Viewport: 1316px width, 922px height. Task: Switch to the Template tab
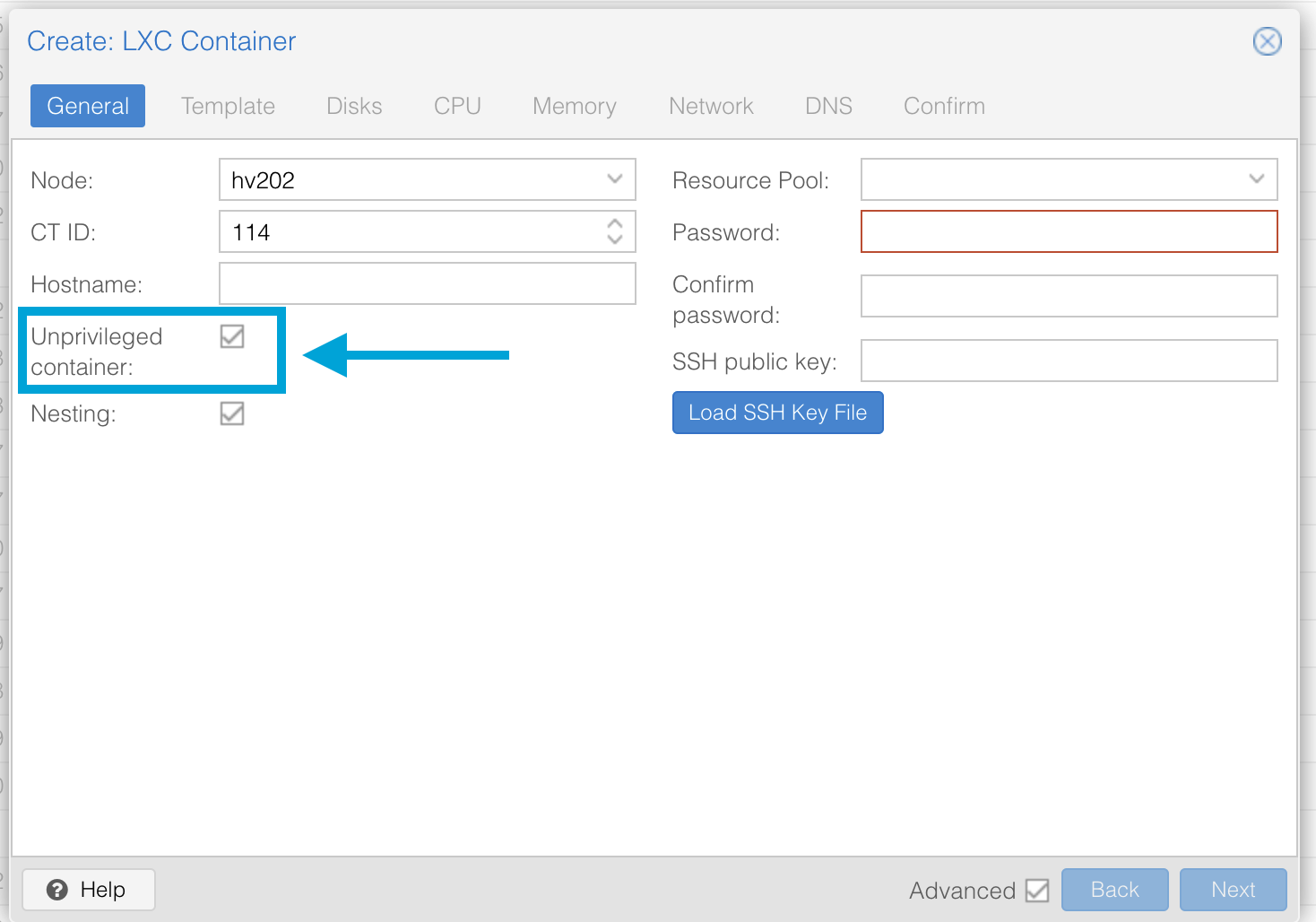coord(228,106)
